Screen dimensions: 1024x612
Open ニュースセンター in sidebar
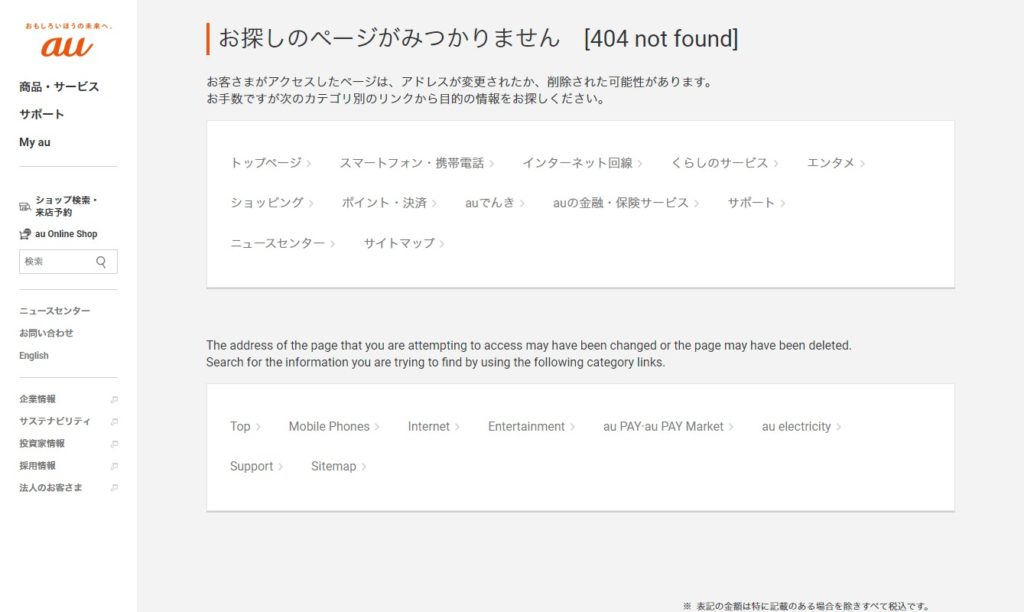(x=54, y=311)
